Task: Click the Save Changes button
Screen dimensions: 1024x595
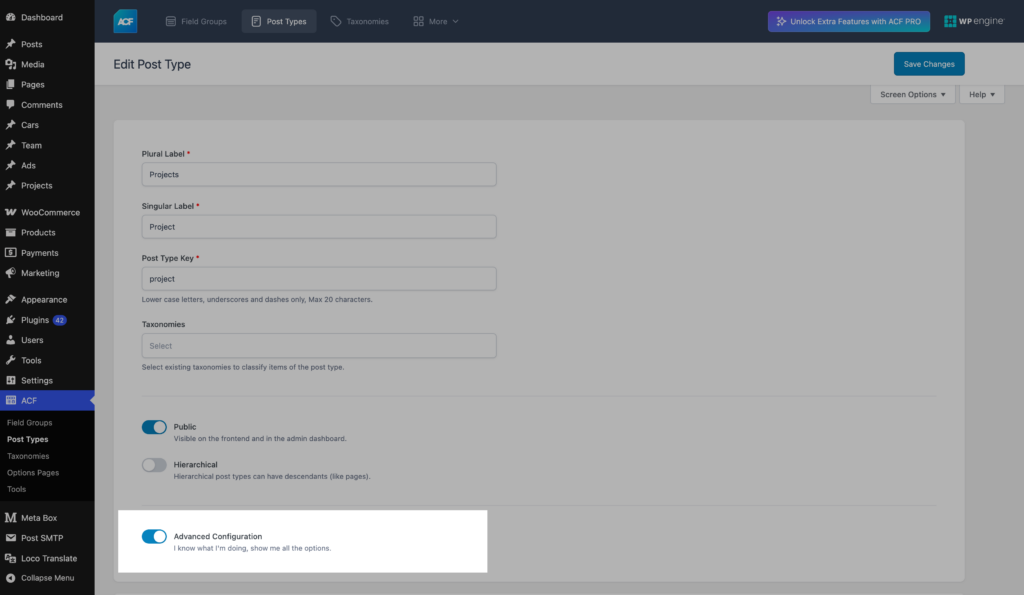Action: pyautogui.click(x=929, y=64)
